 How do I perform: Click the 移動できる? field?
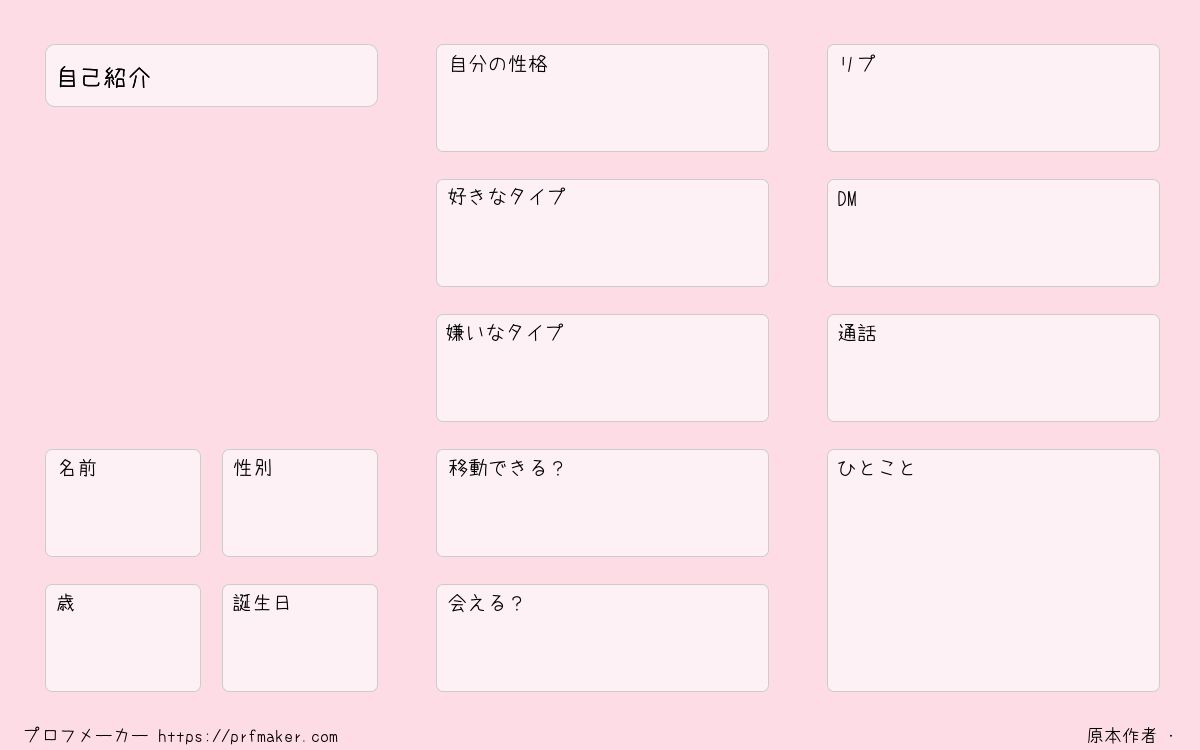pos(602,503)
